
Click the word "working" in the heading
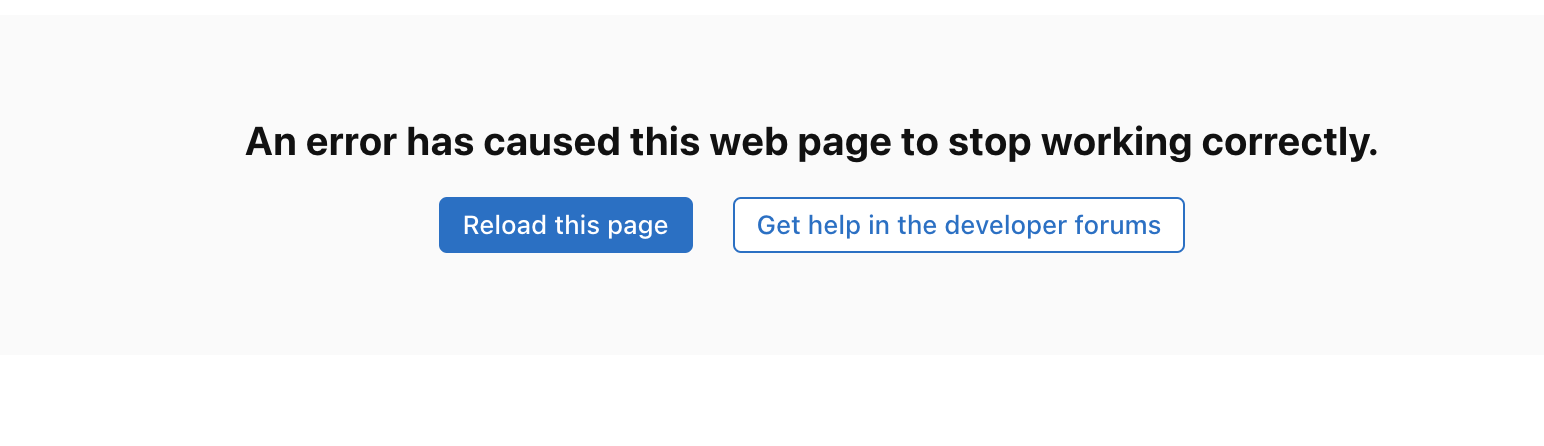click(1116, 143)
